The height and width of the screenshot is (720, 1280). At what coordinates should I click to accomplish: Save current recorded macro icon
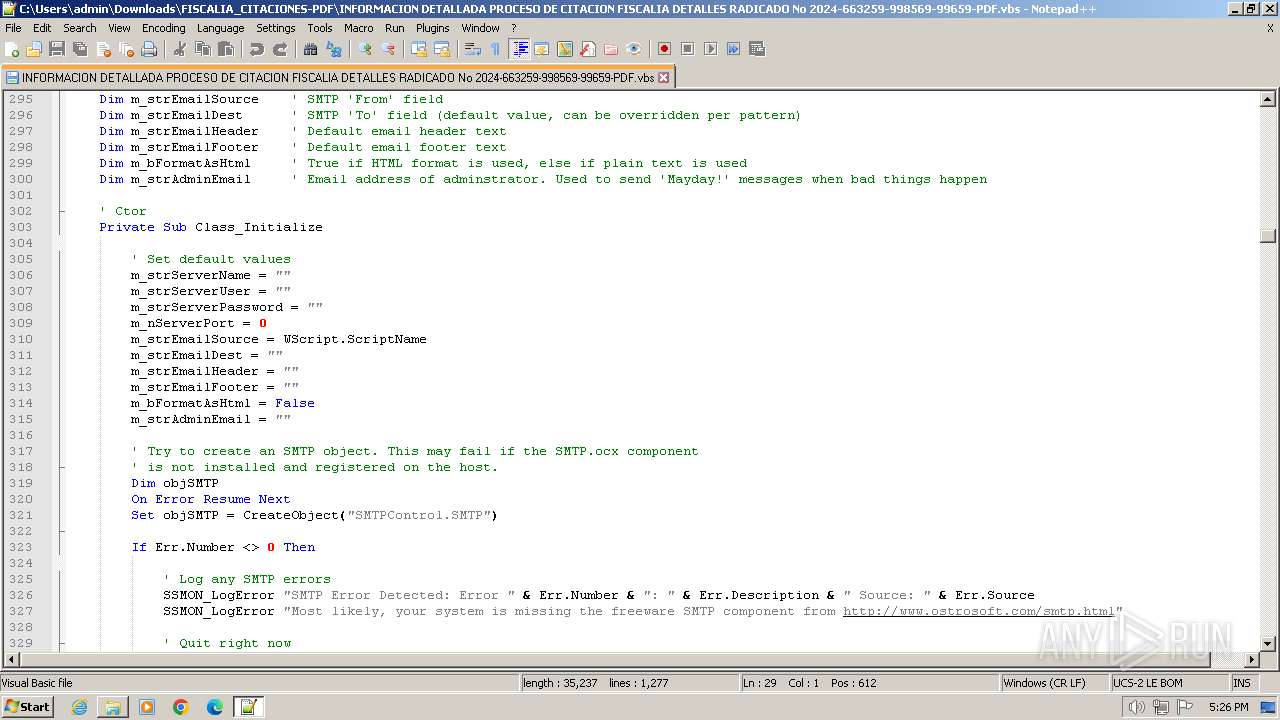tap(757, 49)
